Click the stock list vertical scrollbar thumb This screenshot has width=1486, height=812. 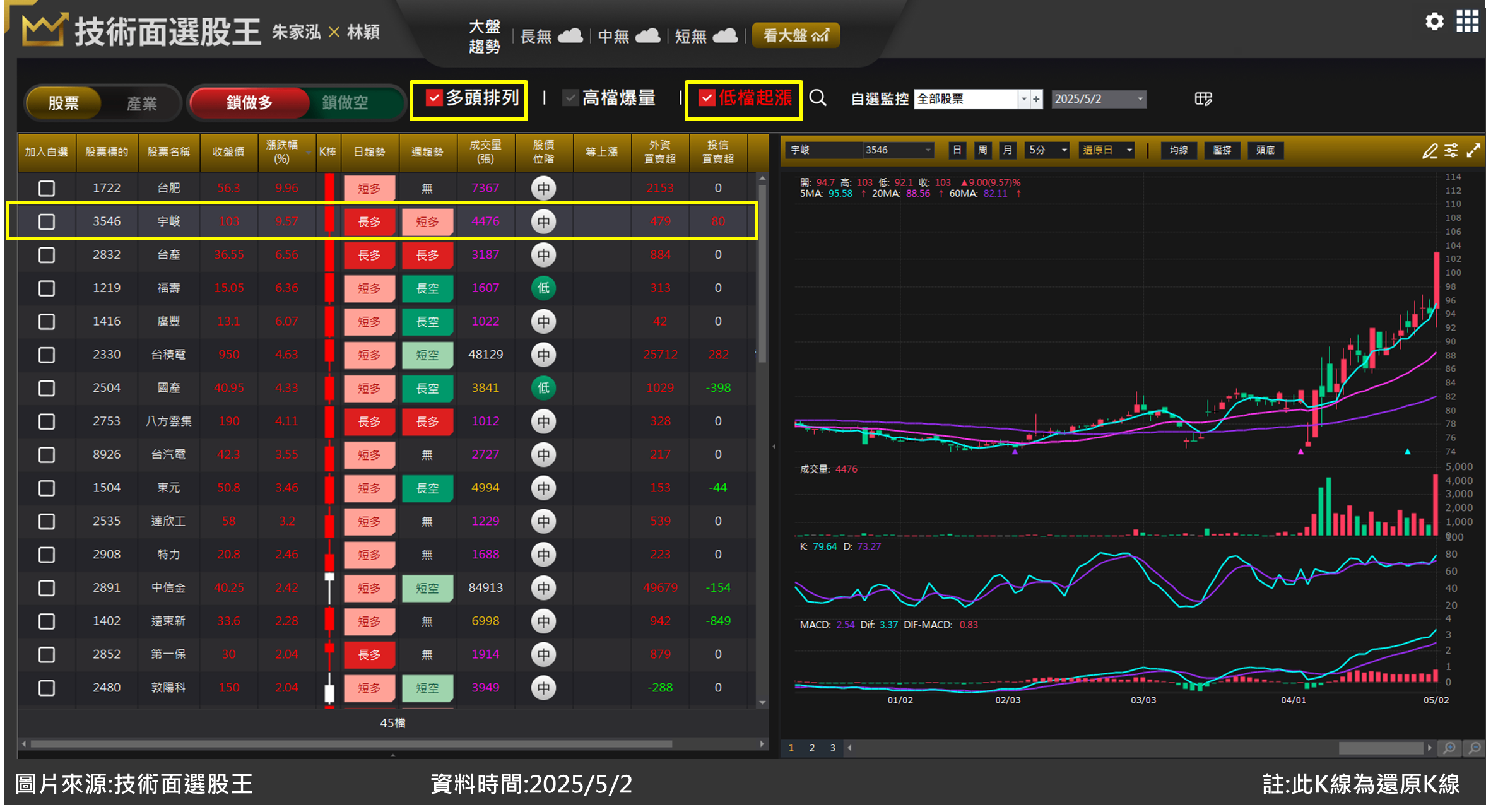coord(762,273)
